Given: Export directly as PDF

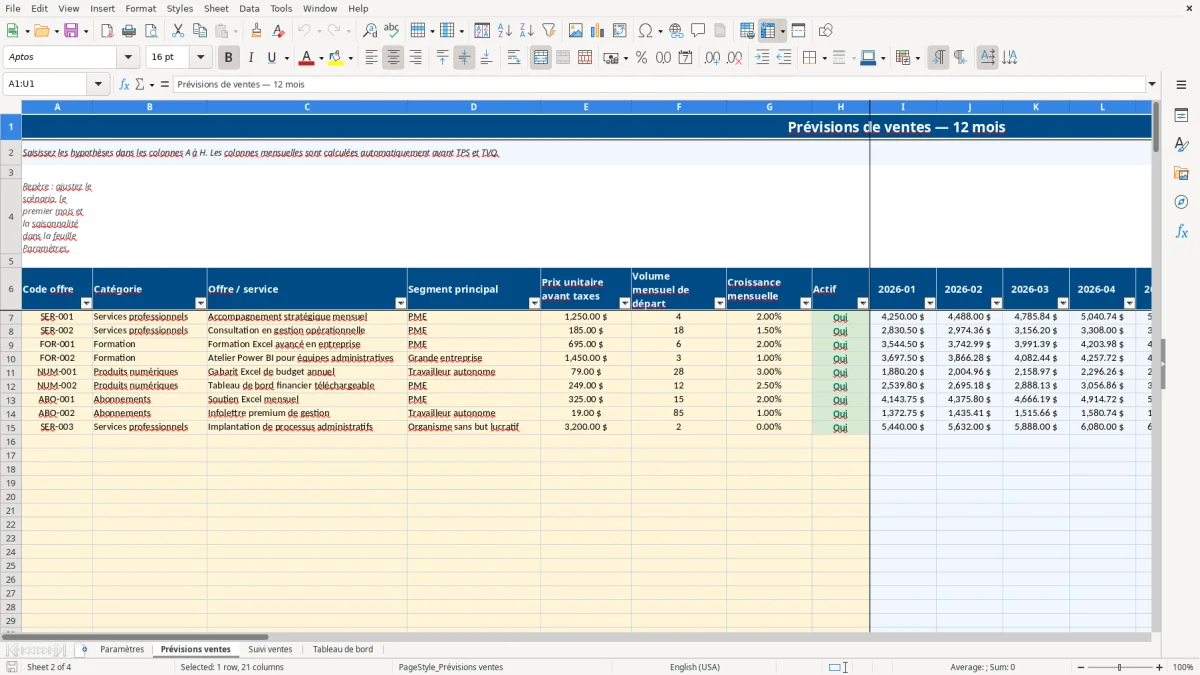Looking at the screenshot, I should point(107,31).
